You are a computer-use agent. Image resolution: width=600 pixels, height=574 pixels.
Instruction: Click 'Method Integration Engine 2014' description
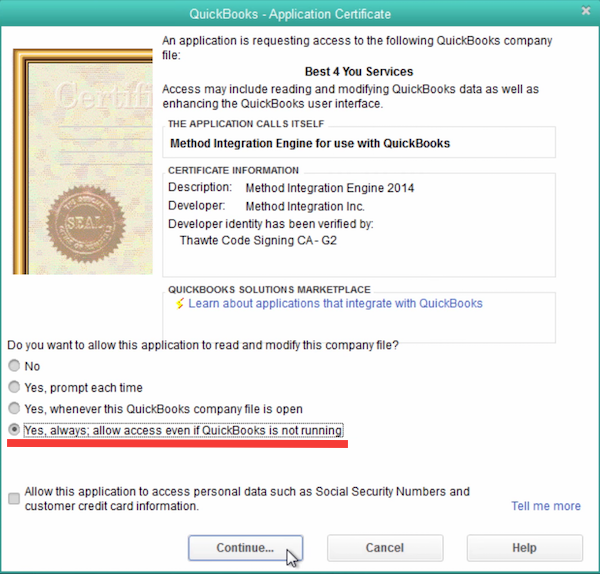click(x=330, y=188)
